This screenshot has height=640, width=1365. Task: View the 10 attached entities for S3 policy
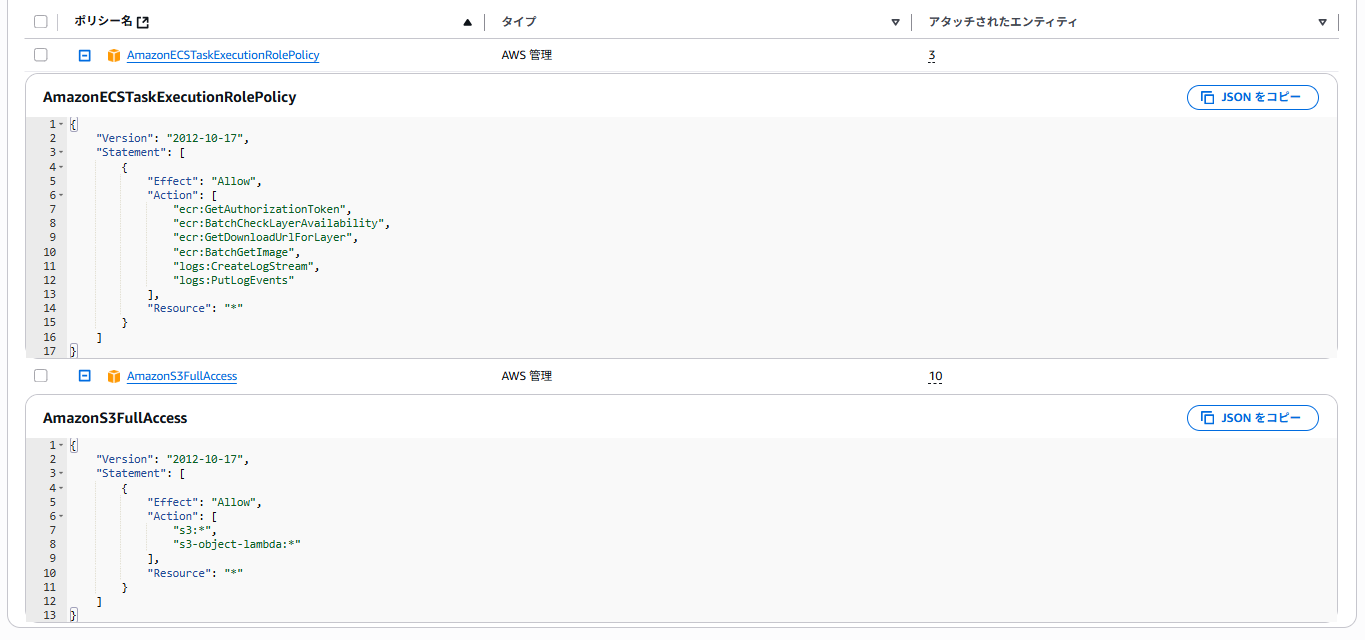click(x=935, y=377)
